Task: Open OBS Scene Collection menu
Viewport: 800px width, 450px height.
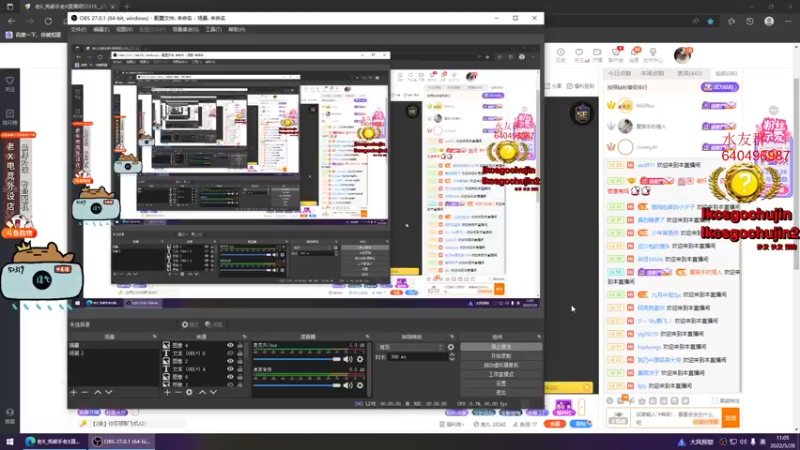Action: 185,30
